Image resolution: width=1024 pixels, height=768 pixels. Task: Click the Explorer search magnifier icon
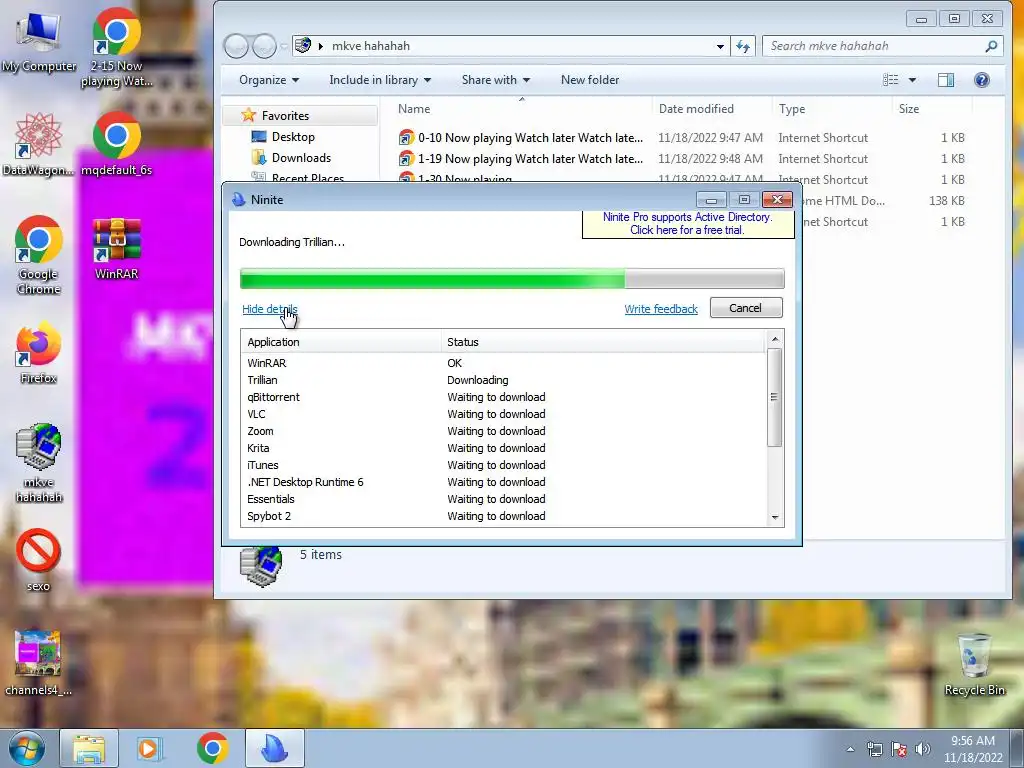(x=991, y=46)
